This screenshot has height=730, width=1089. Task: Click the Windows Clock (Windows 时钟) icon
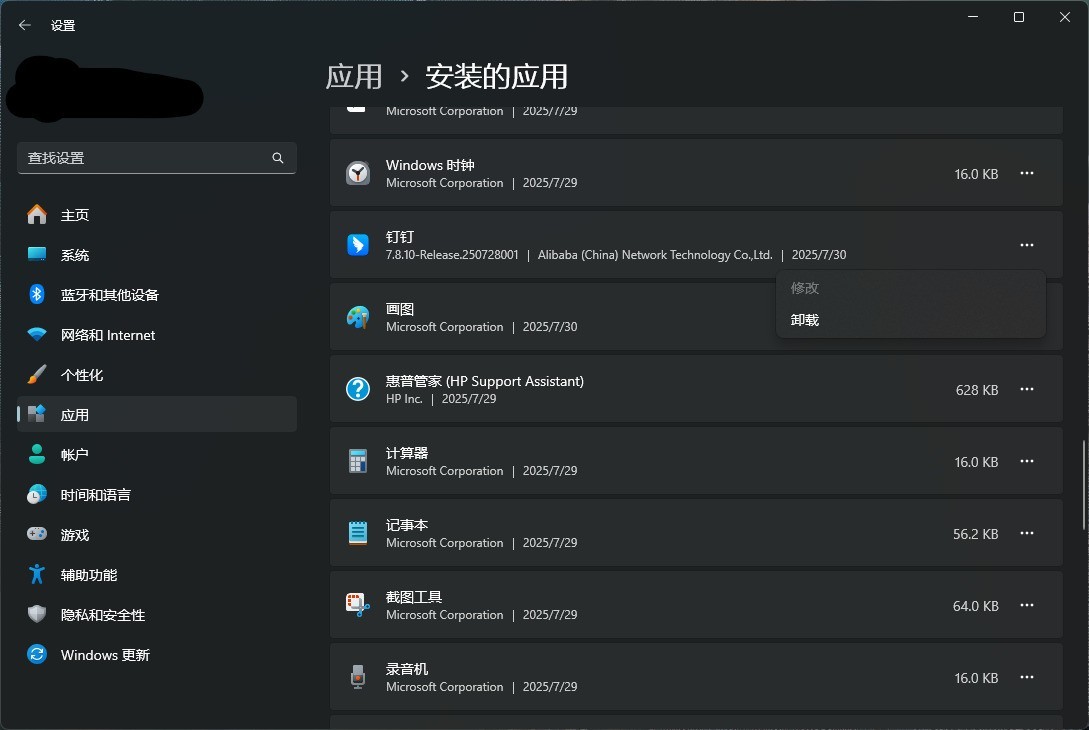(x=357, y=173)
